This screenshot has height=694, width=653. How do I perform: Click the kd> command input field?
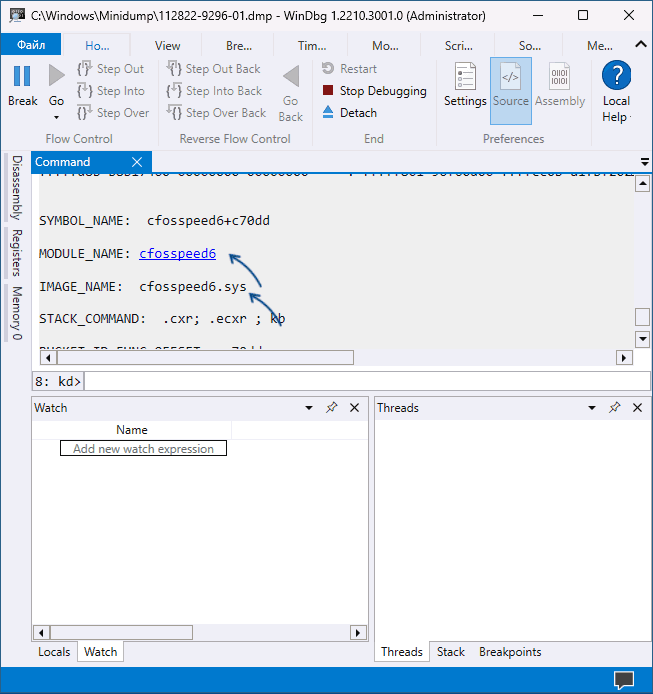click(365, 381)
